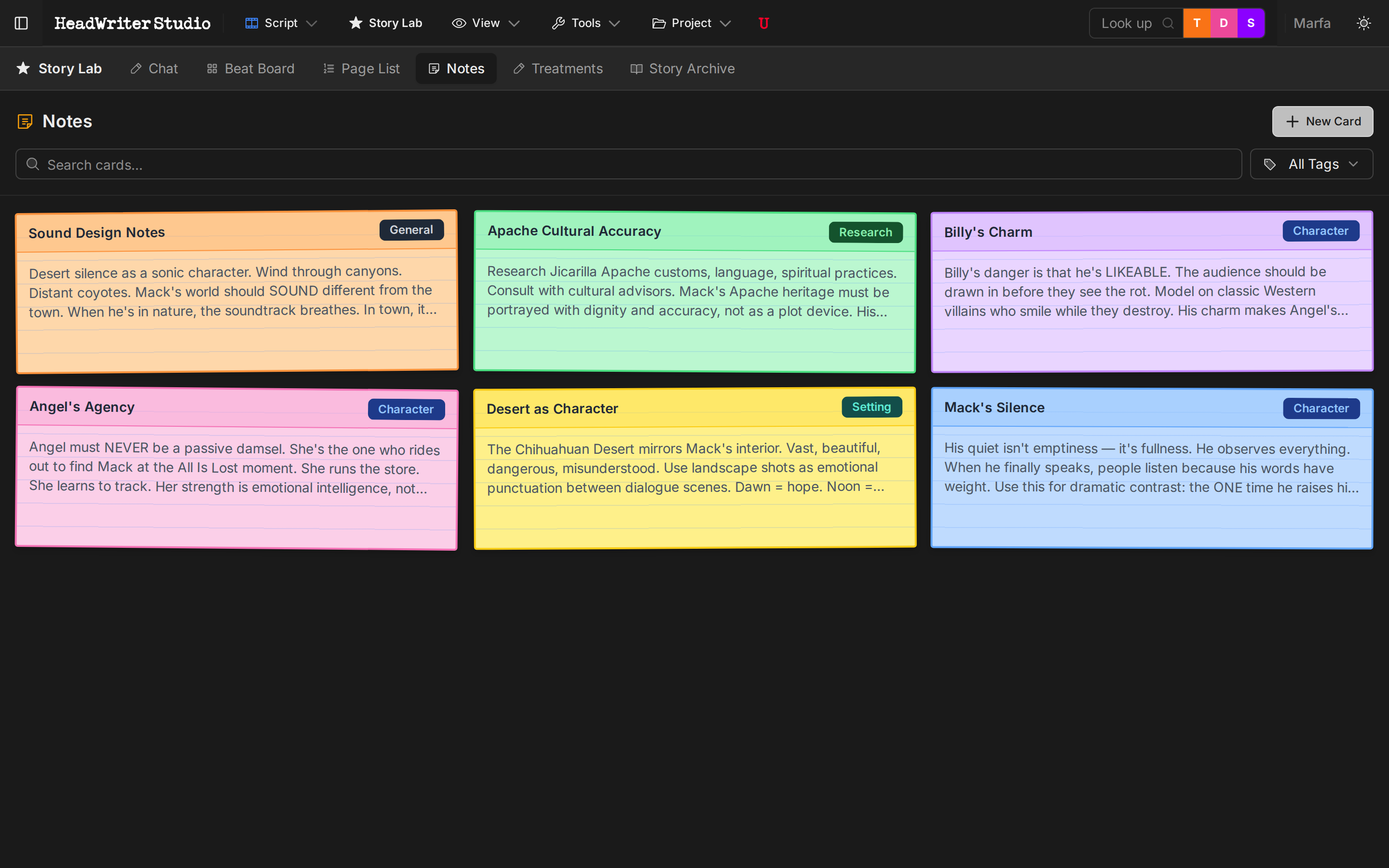Screen dimensions: 1389x868
Task: Click the Research tag on Apache Cultural Accuracy
Action: (x=866, y=232)
